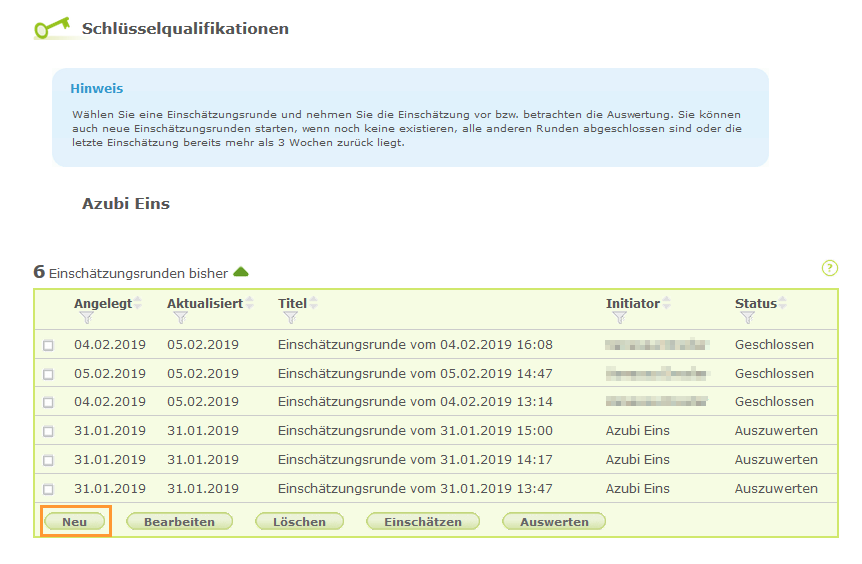The image size is (862, 564).
Task: Click the Schlüsselqualifikationen page heading
Action: [185, 29]
